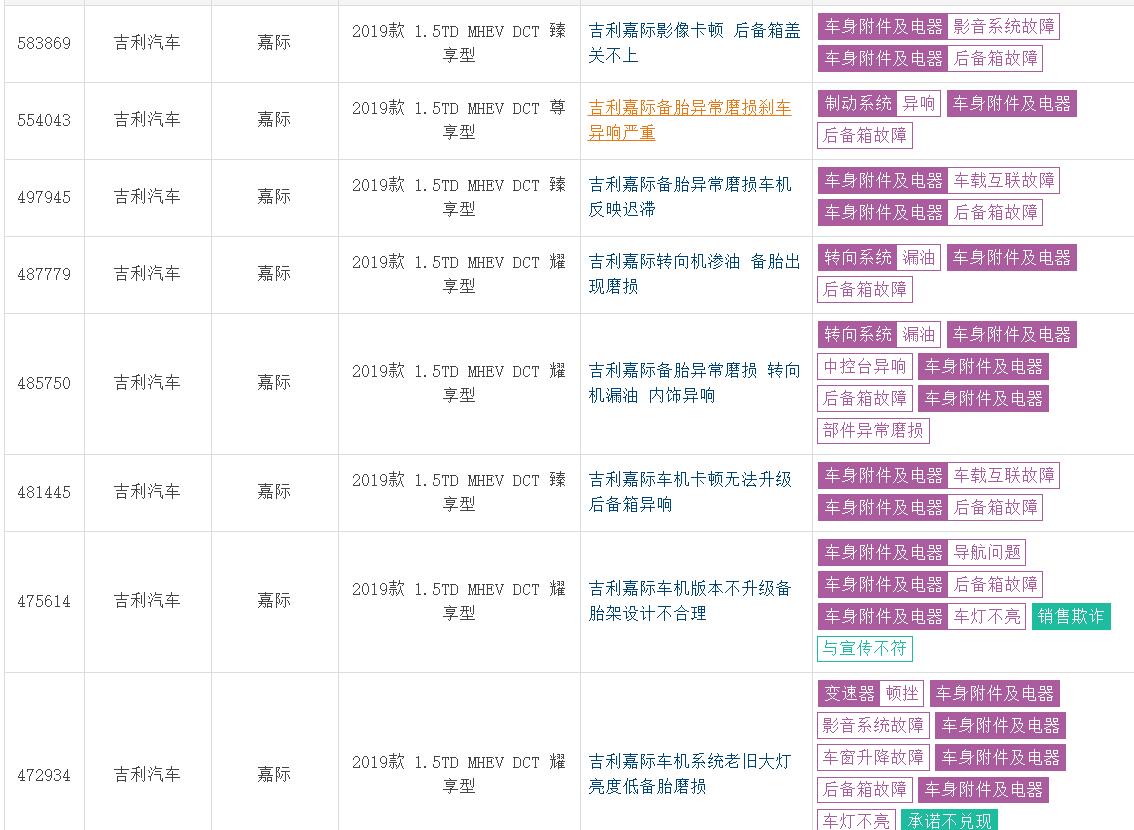Click the green 销售欺诈 tag
Image resolution: width=1134 pixels, height=830 pixels.
(1071, 616)
